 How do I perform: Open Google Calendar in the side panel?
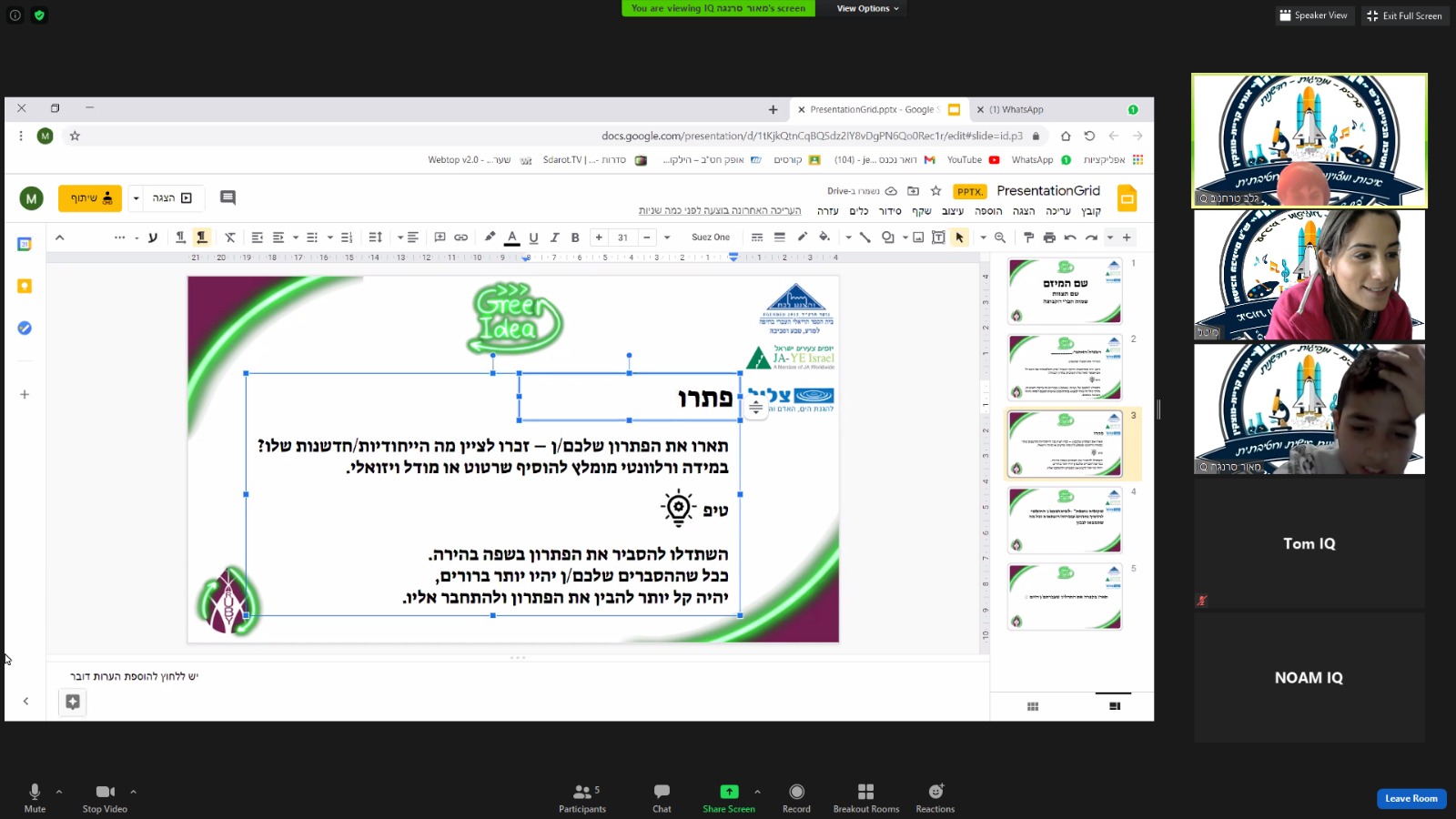click(x=25, y=244)
